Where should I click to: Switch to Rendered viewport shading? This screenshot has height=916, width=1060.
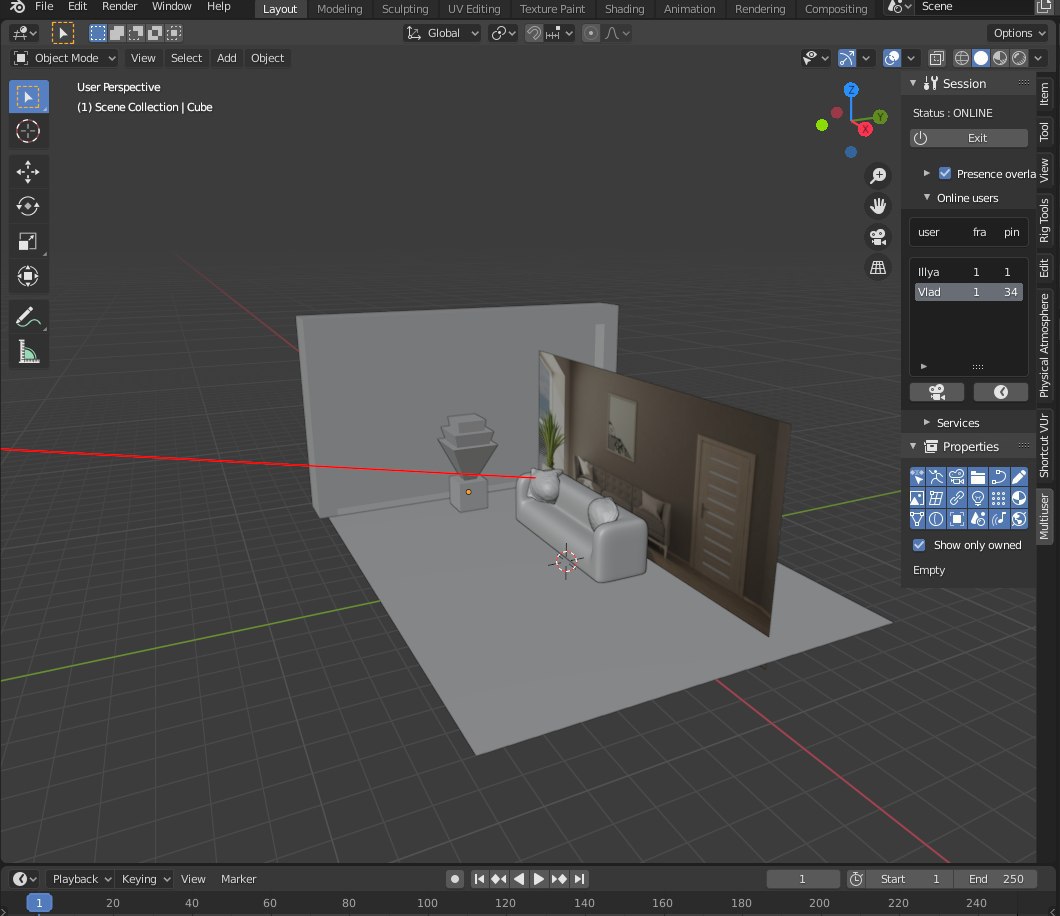pos(1019,58)
